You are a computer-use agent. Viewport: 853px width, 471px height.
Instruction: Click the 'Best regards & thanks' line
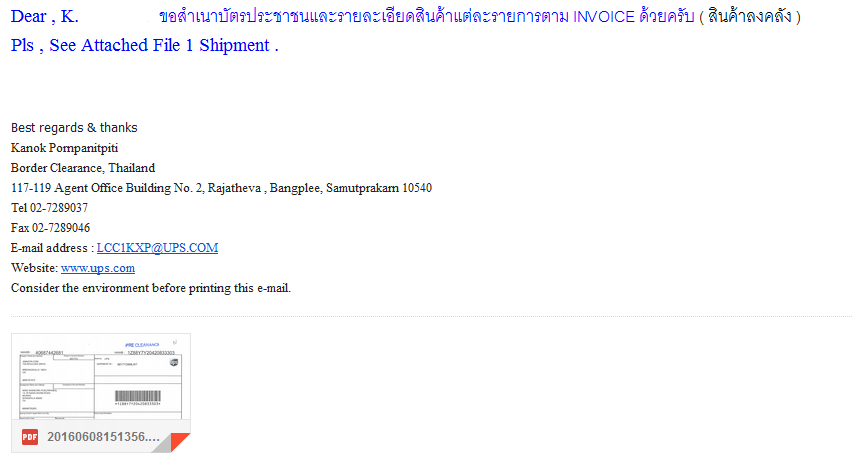pyautogui.click(x=74, y=128)
